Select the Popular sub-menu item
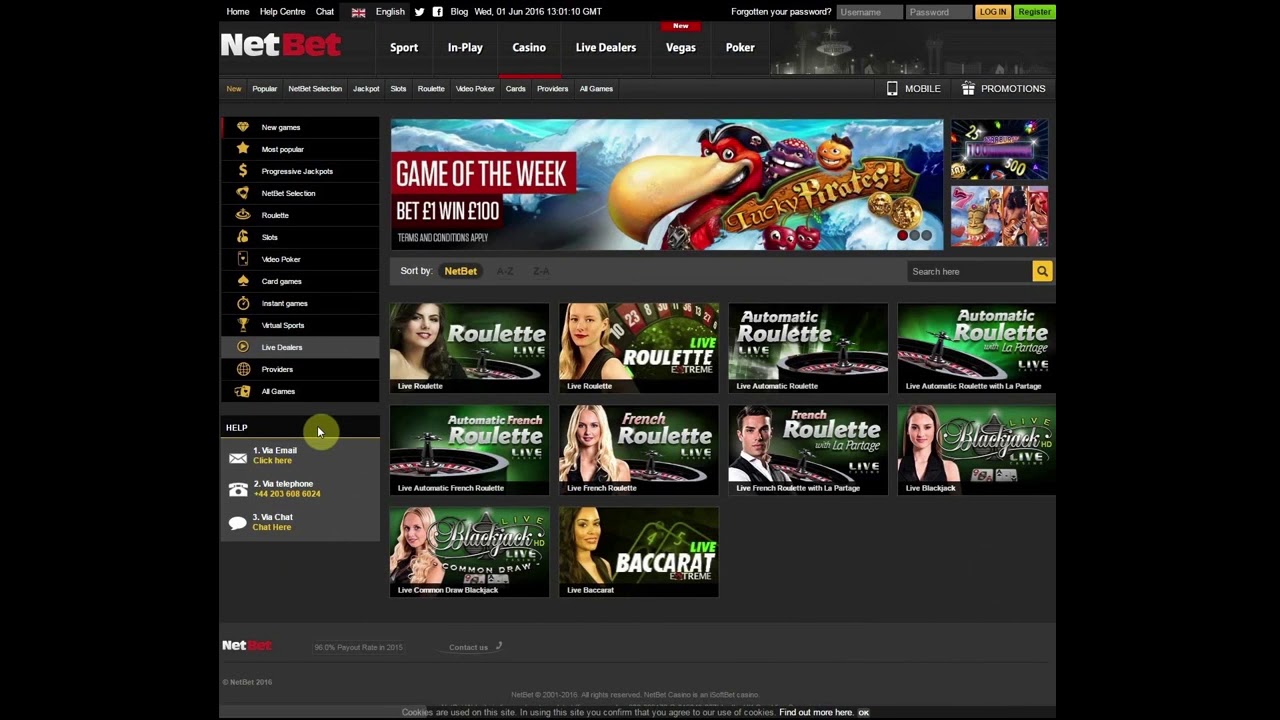This screenshot has height=720, width=1280. click(265, 88)
